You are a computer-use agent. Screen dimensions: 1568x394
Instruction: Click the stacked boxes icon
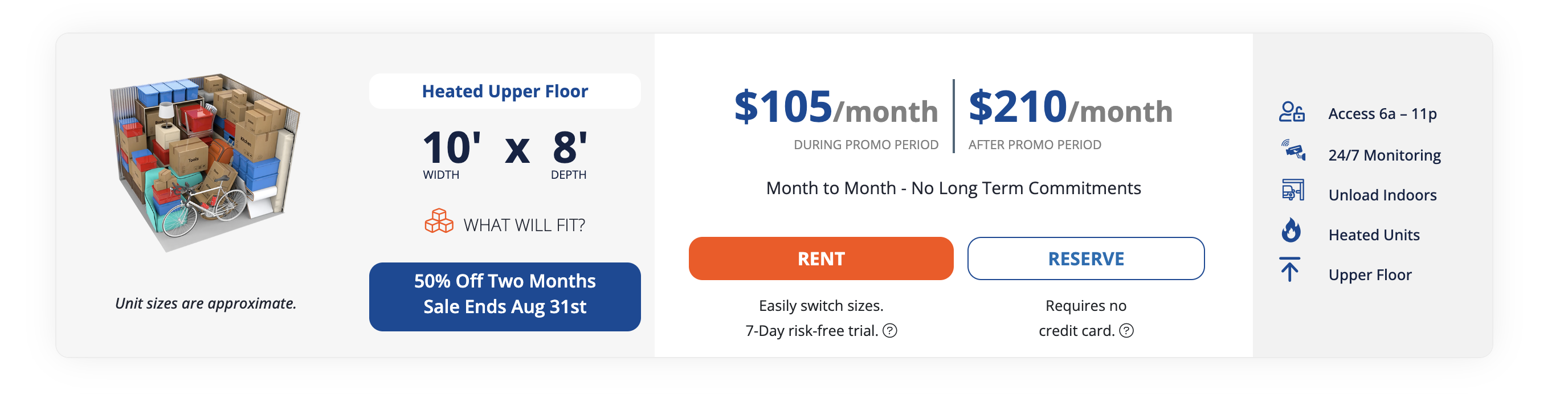click(439, 221)
